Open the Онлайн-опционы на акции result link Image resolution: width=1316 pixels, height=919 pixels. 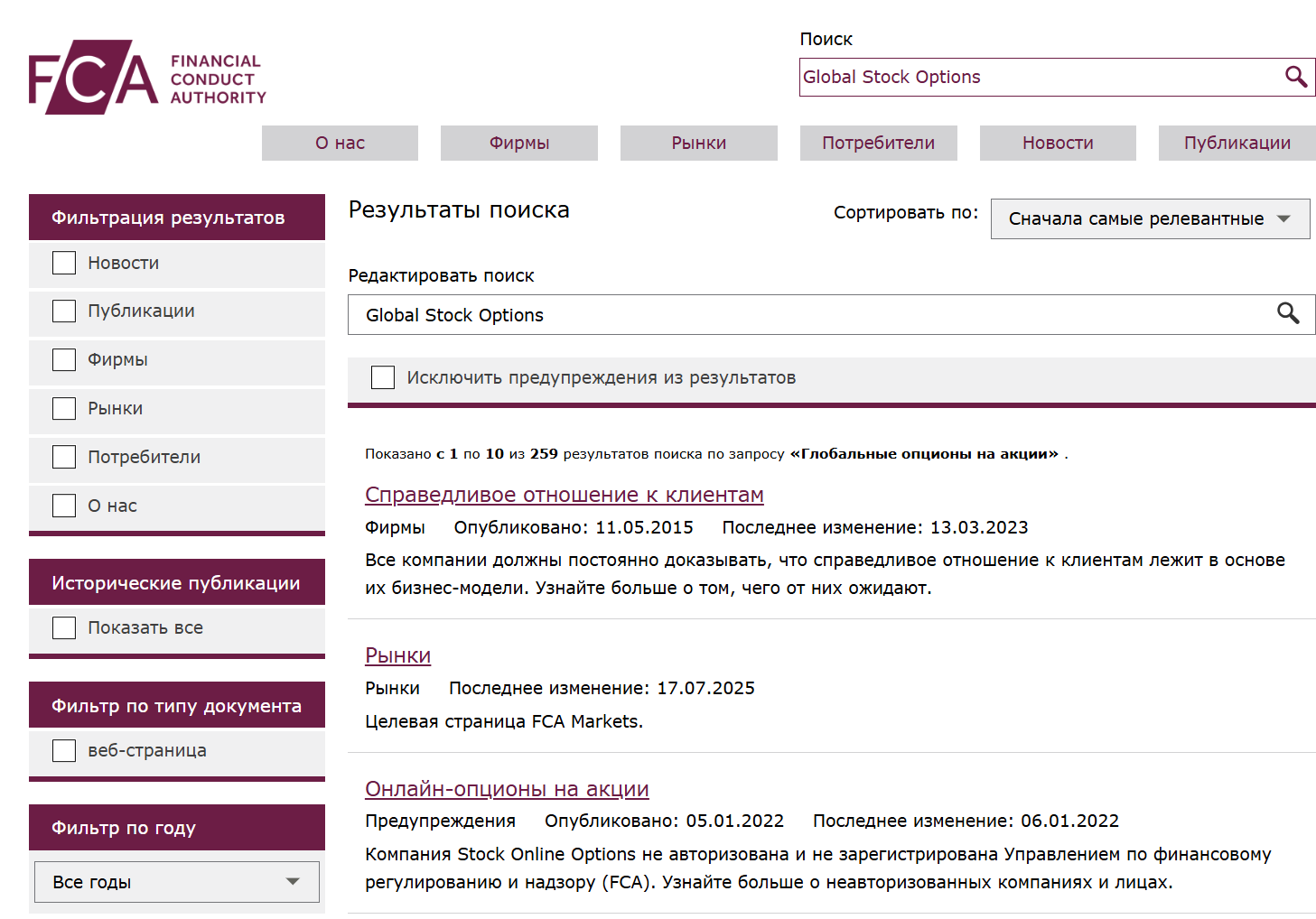click(506, 789)
